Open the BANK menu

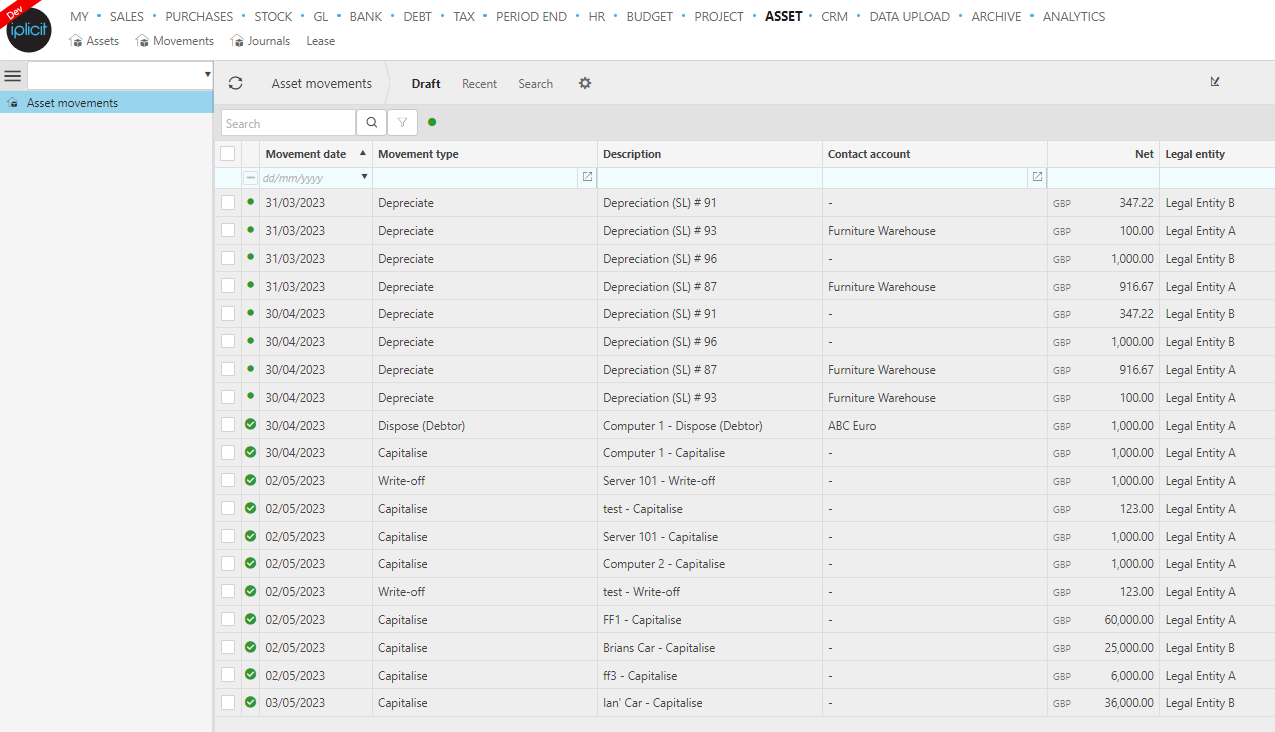(x=366, y=16)
